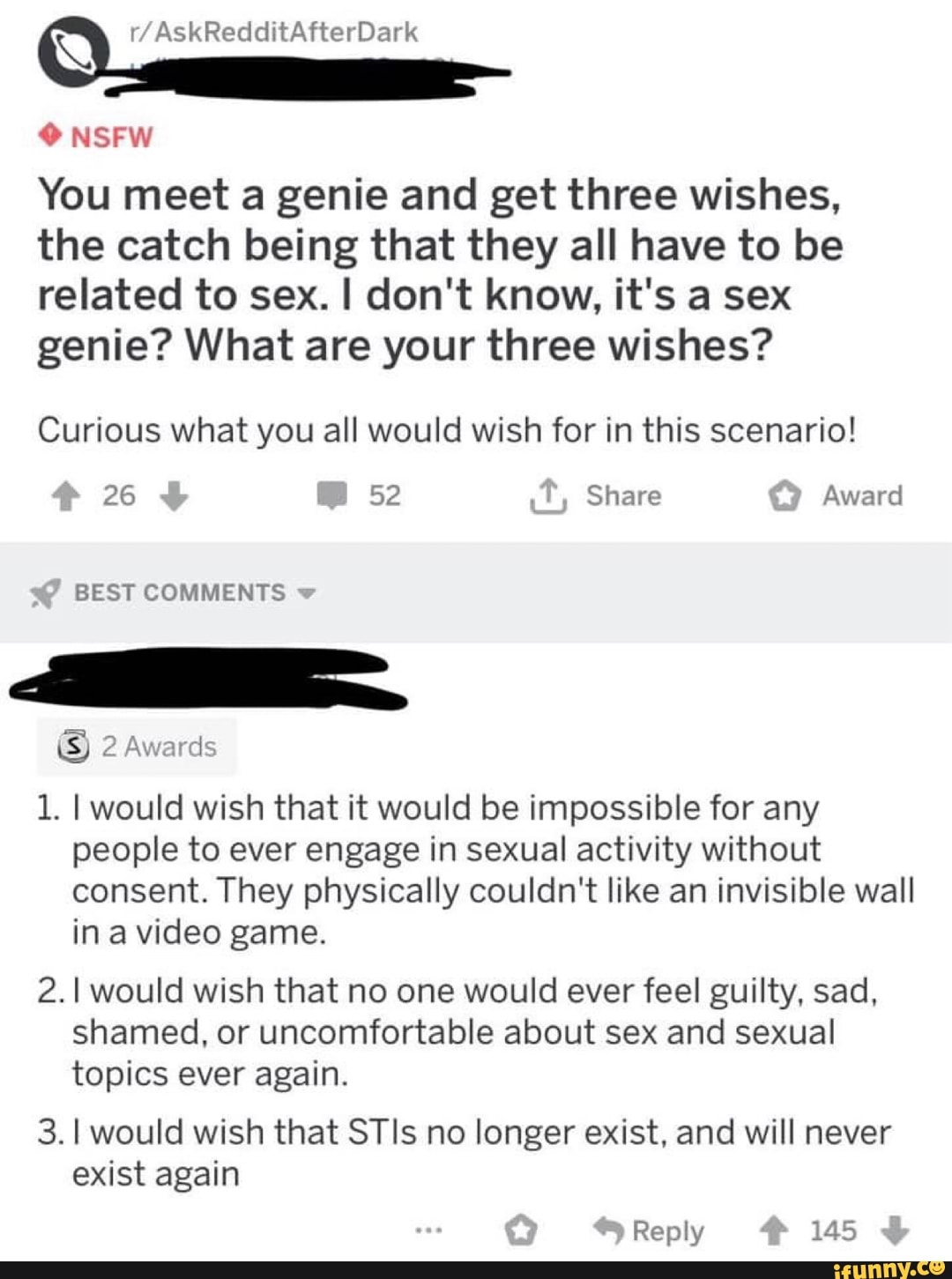Downvote the top comment
The image size is (952, 1279).
click(895, 1230)
